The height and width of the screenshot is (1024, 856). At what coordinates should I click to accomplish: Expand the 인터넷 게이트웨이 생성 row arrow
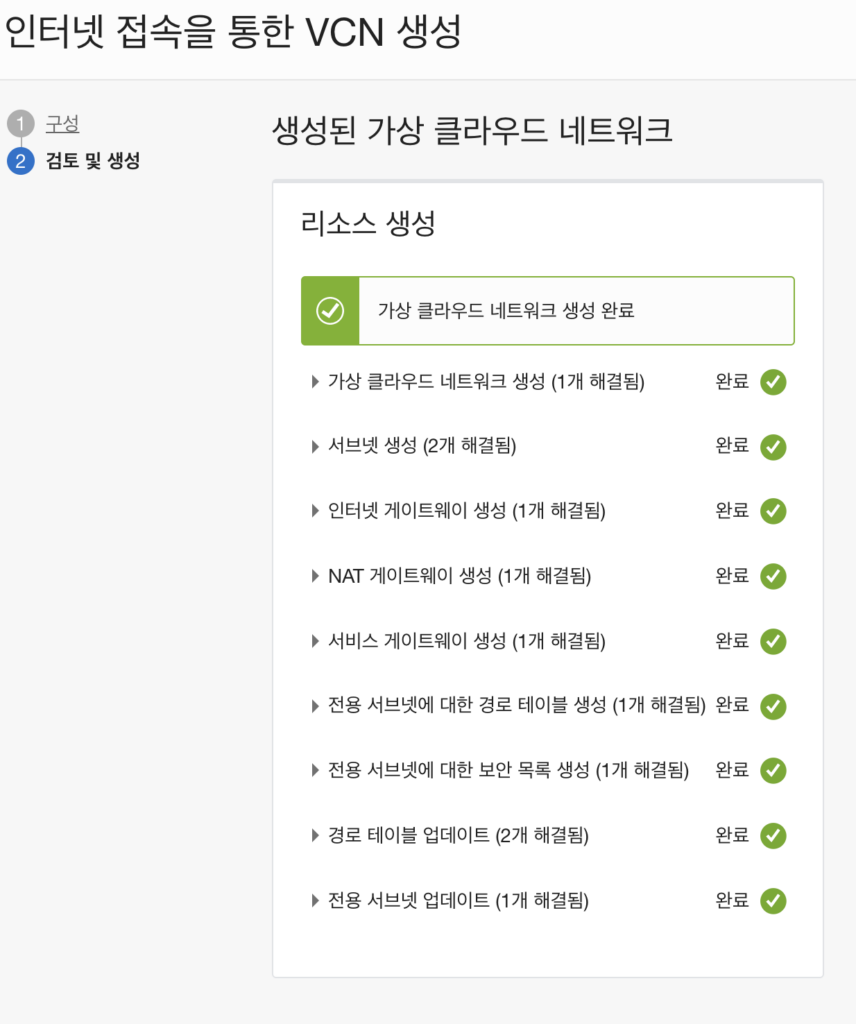point(315,511)
